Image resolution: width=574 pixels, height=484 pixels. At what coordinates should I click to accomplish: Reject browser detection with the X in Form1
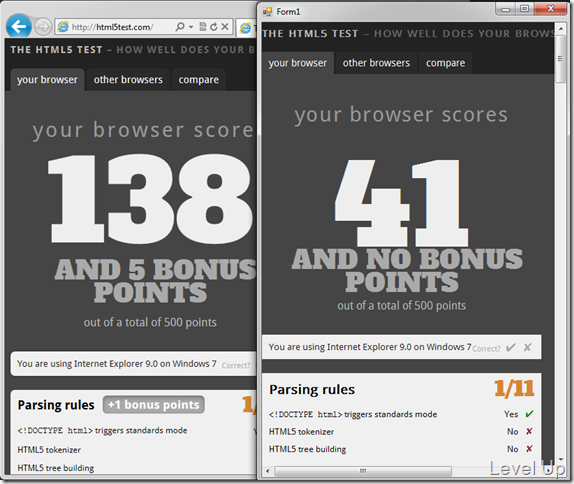(527, 347)
